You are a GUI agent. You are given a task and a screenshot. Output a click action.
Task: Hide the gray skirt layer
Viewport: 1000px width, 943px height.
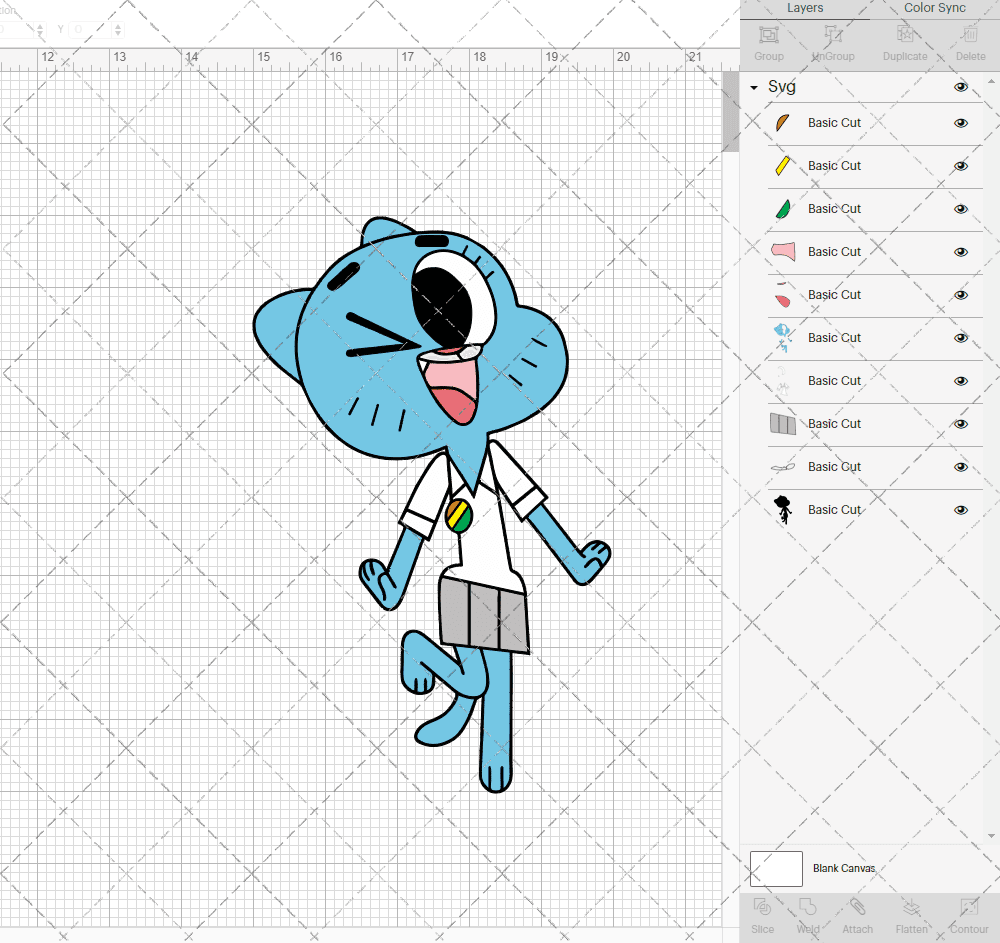pos(960,424)
